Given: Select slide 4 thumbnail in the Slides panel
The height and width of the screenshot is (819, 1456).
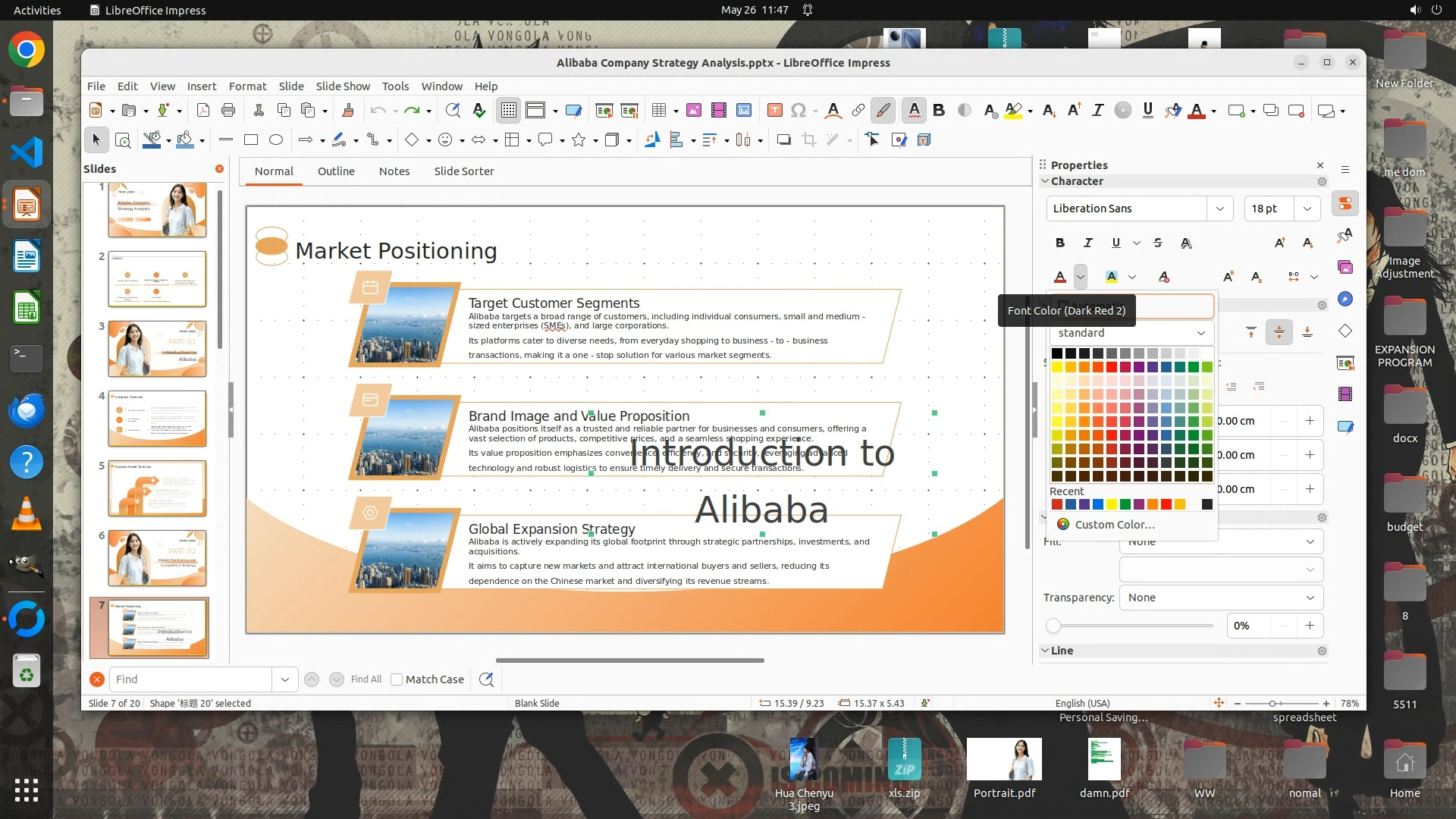Looking at the screenshot, I should (x=157, y=418).
